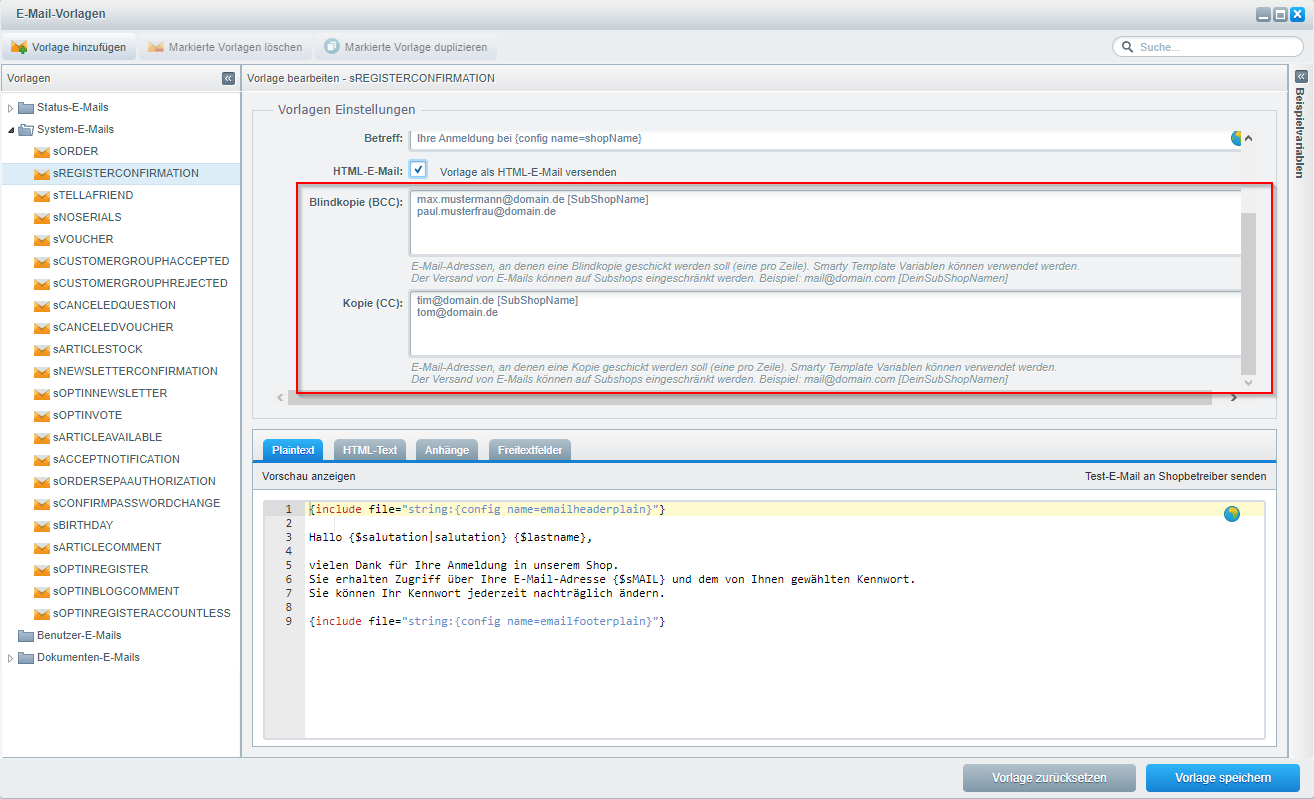Click the settings horizontal scrollbar thumb
Image resolution: width=1314 pixels, height=799 pixels.
(x=749, y=398)
